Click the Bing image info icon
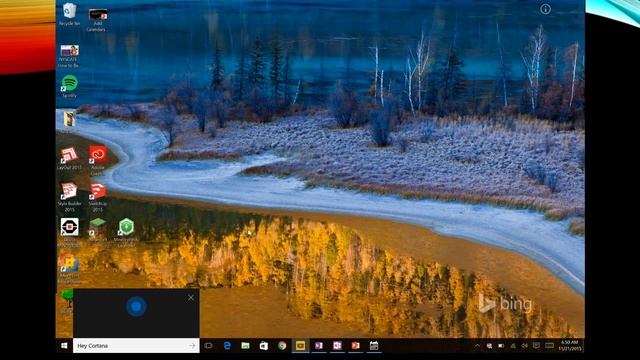This screenshot has width=640, height=360. coord(545,9)
